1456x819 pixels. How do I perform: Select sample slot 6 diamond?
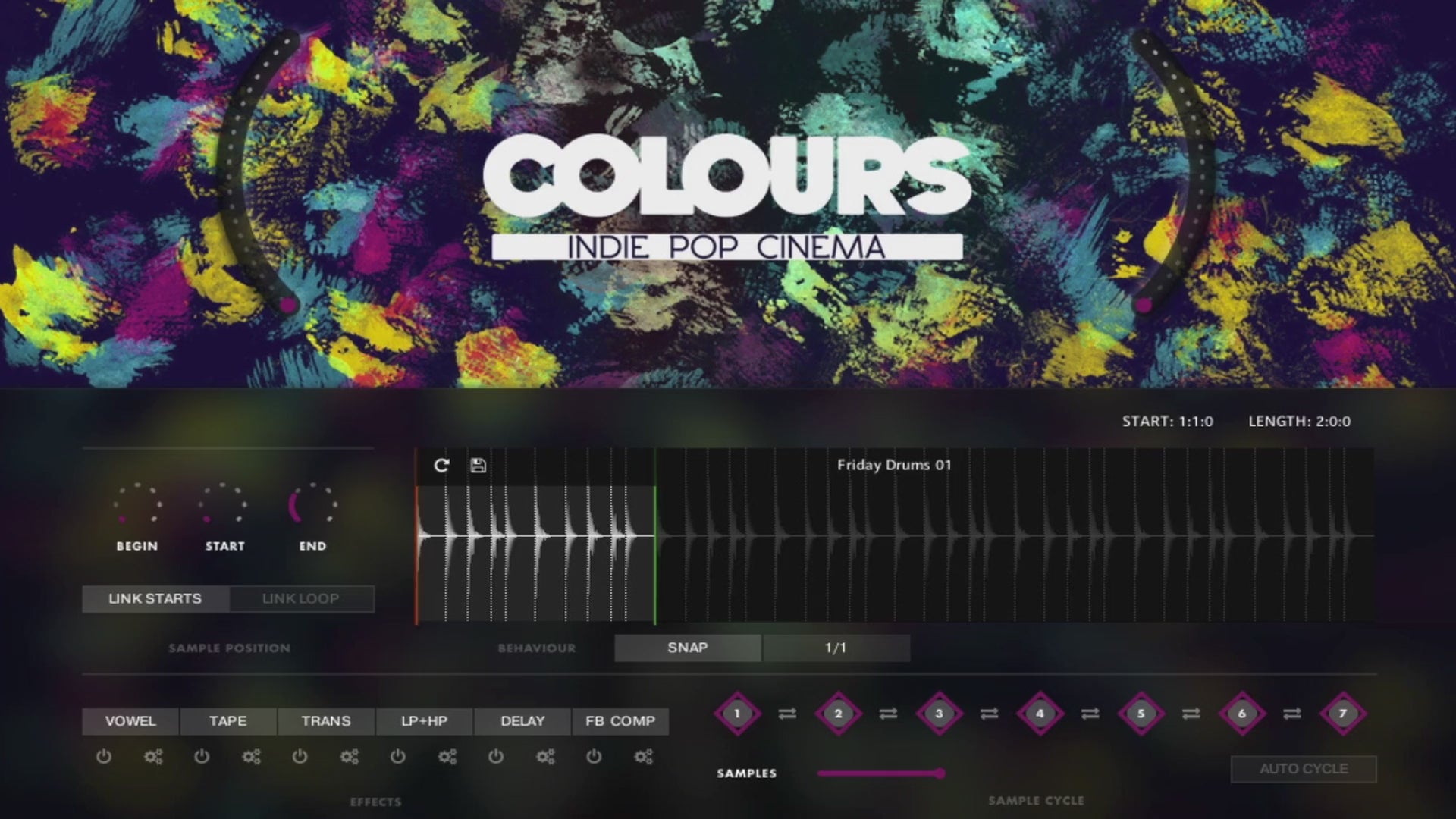(1241, 713)
